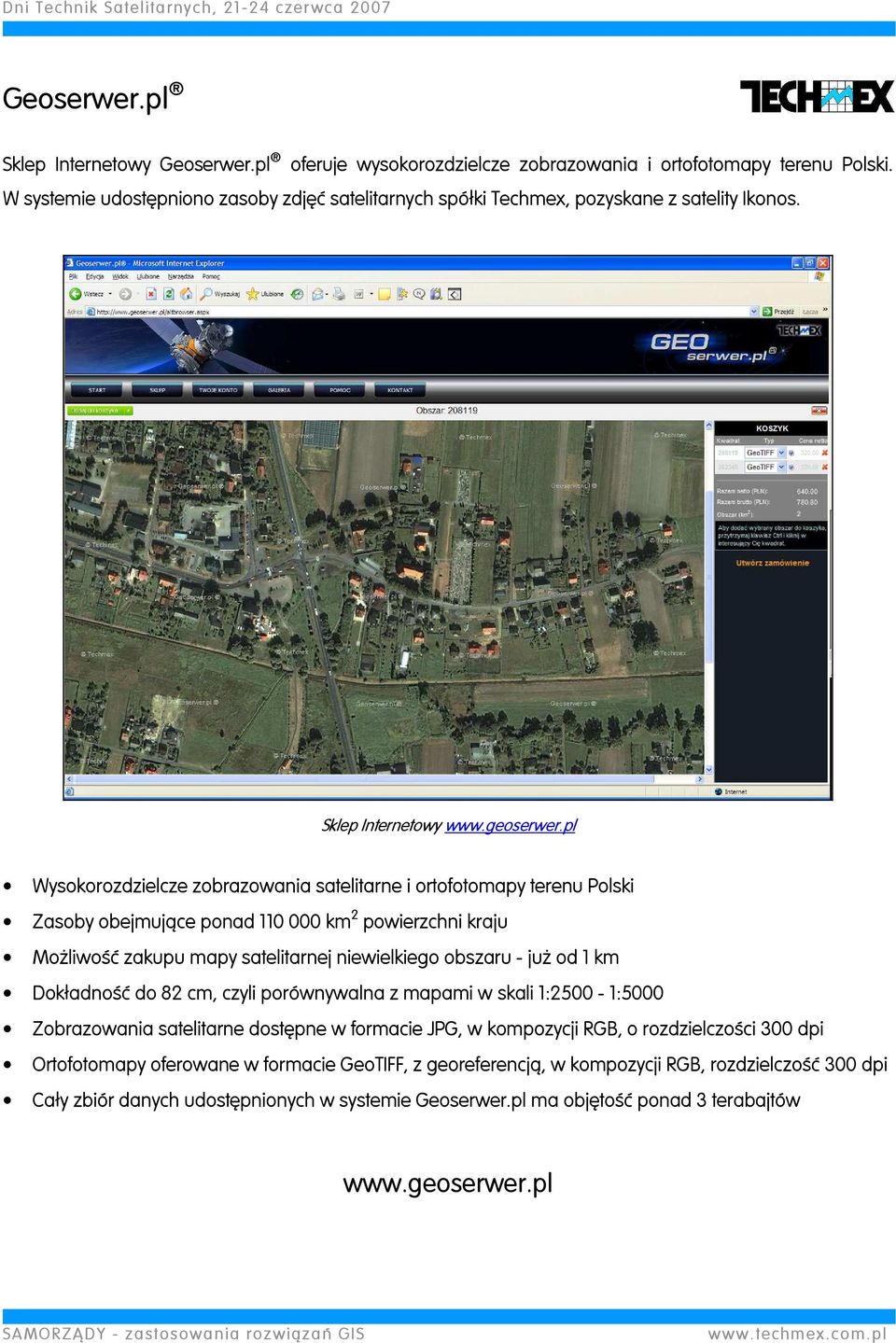Expand the address bar history dropdown
This screenshot has height=1343, width=896.
[753, 312]
